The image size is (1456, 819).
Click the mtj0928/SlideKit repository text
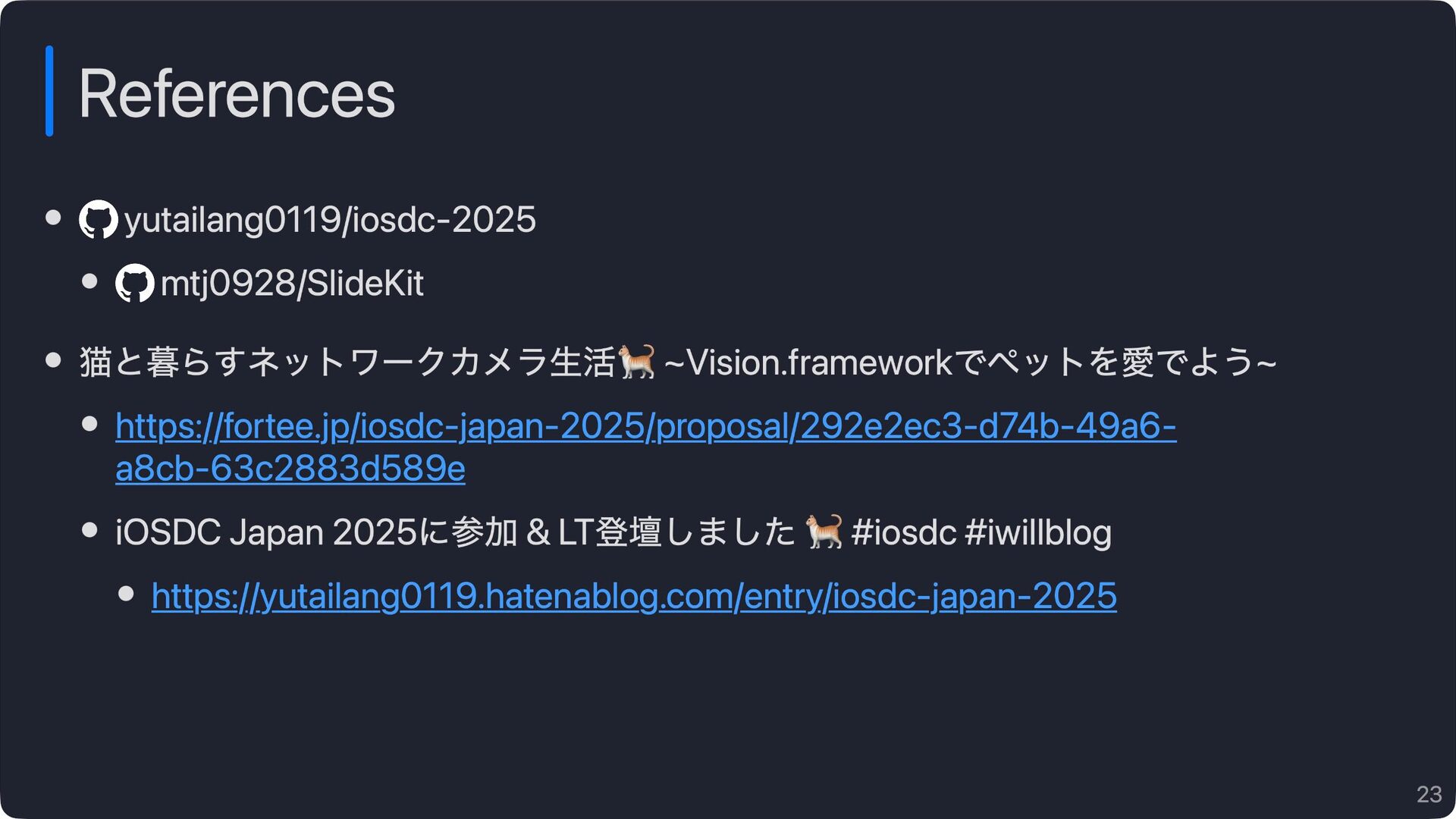pyautogui.click(x=292, y=284)
